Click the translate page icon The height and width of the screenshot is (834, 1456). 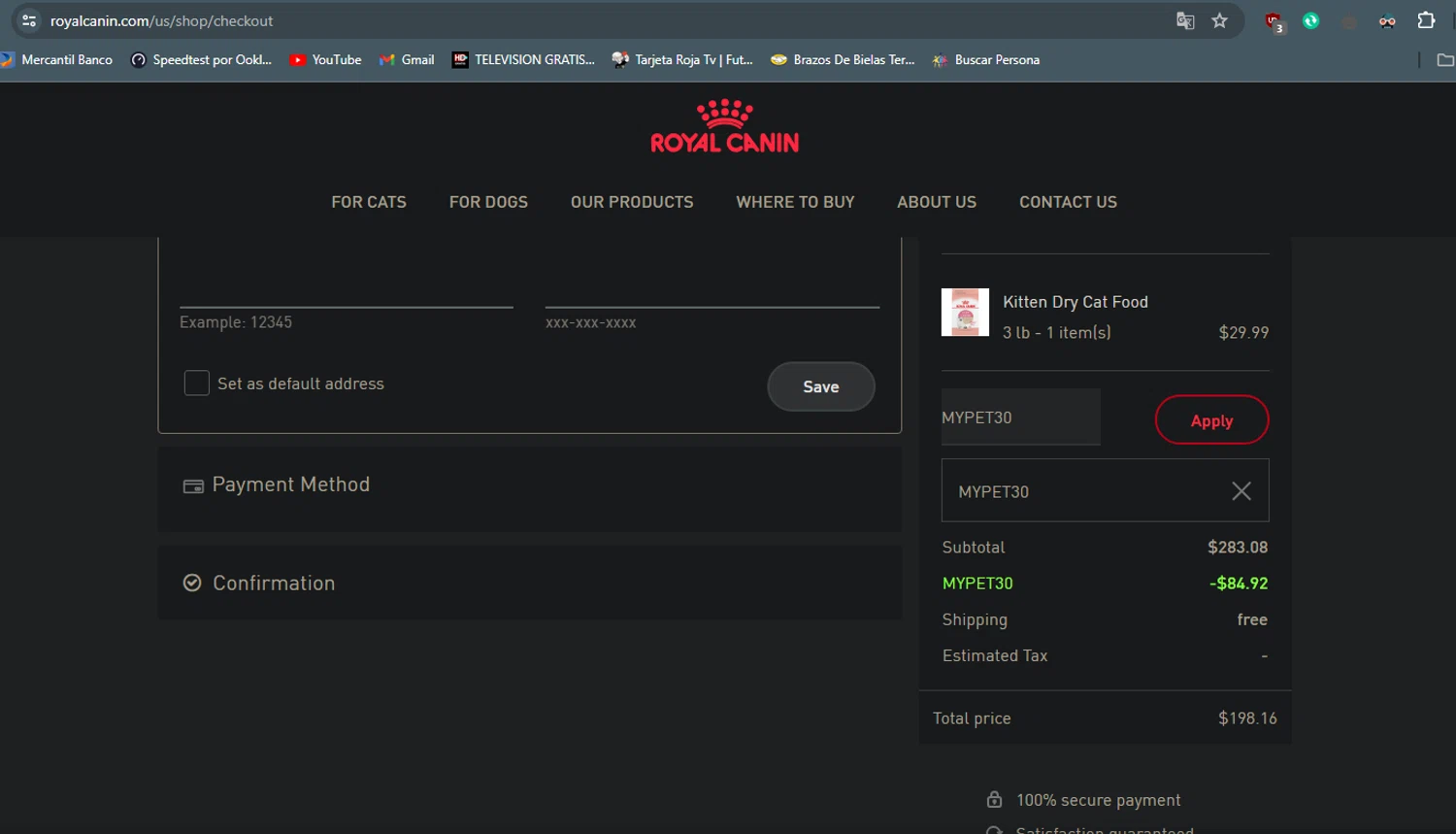tap(1185, 20)
